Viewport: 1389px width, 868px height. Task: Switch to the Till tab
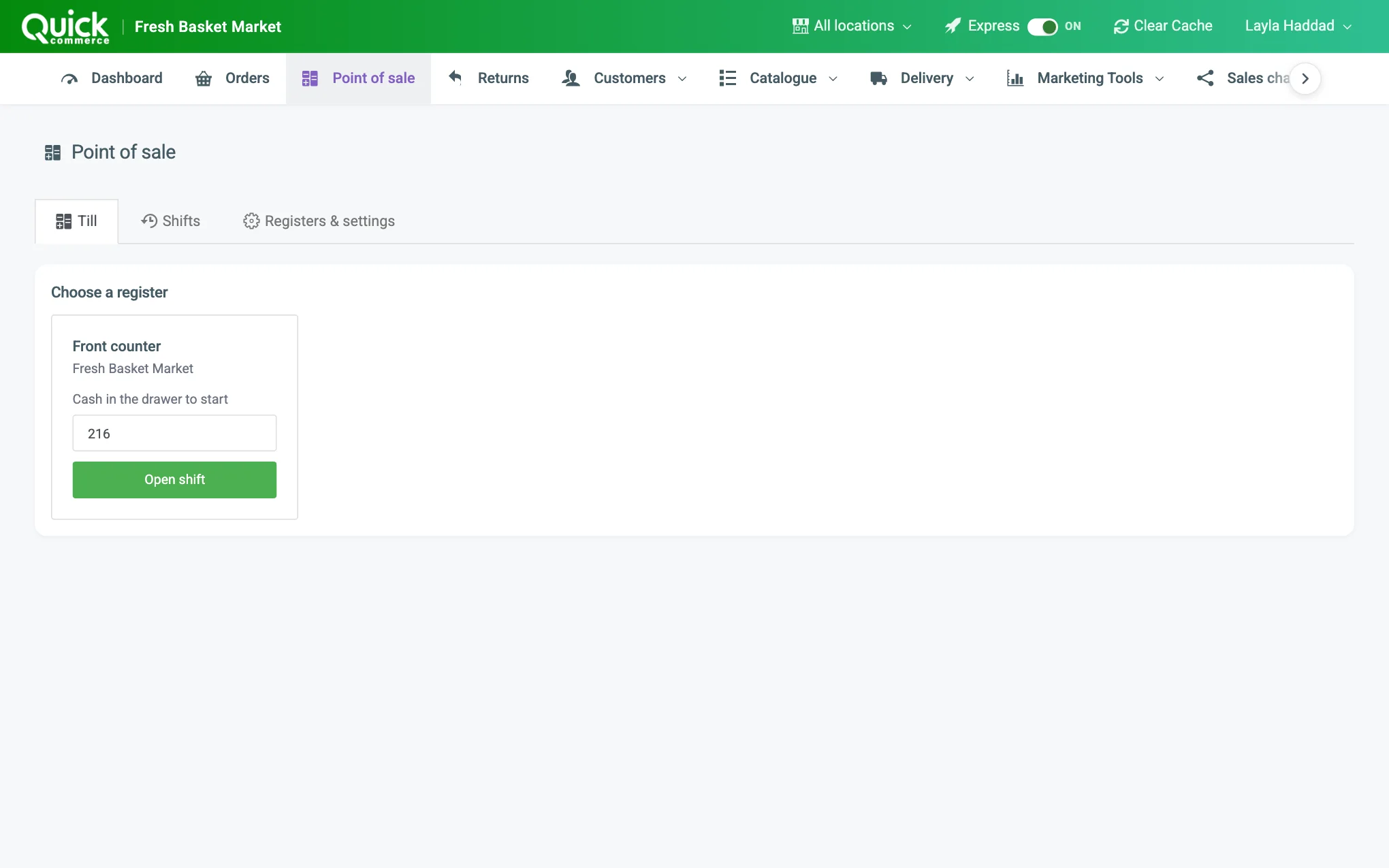(76, 221)
